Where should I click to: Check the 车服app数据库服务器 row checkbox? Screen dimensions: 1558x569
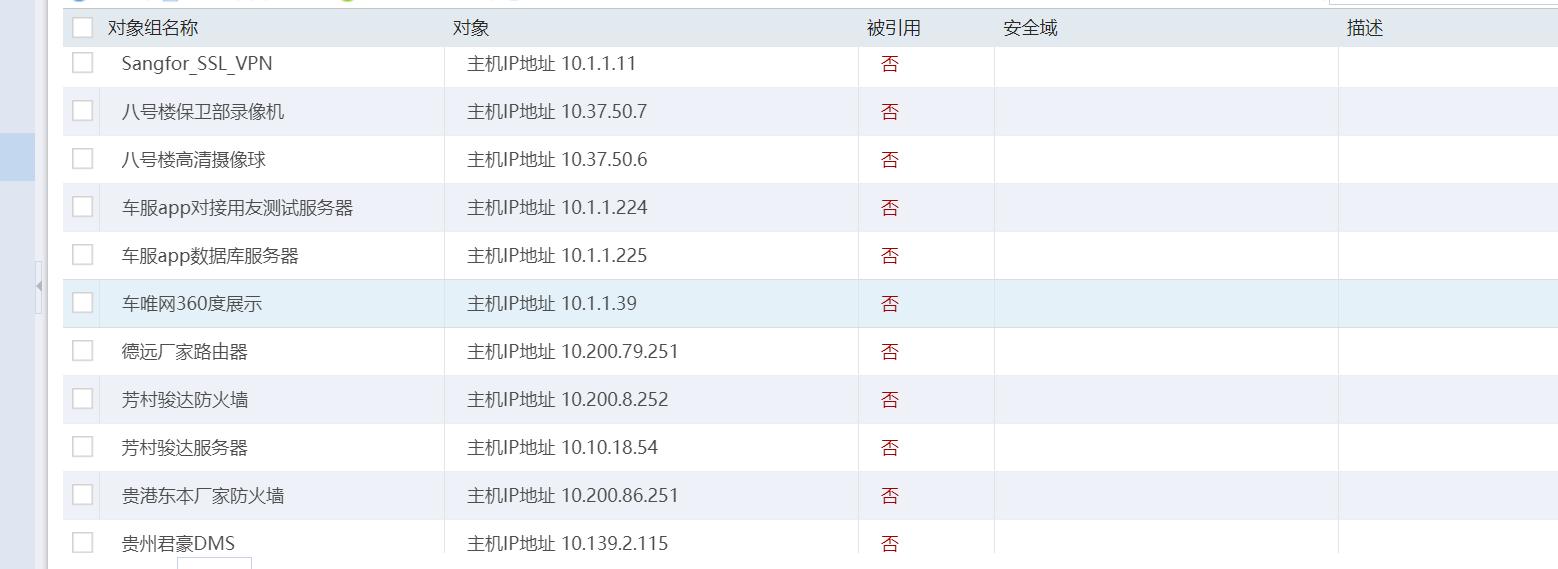click(x=82, y=255)
